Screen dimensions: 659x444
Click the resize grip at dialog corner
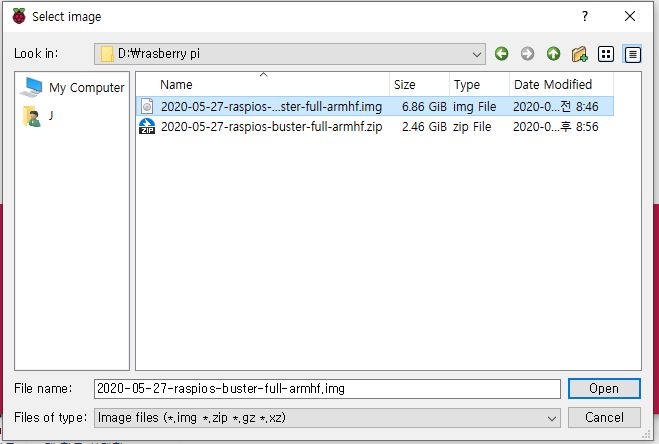coord(647,434)
